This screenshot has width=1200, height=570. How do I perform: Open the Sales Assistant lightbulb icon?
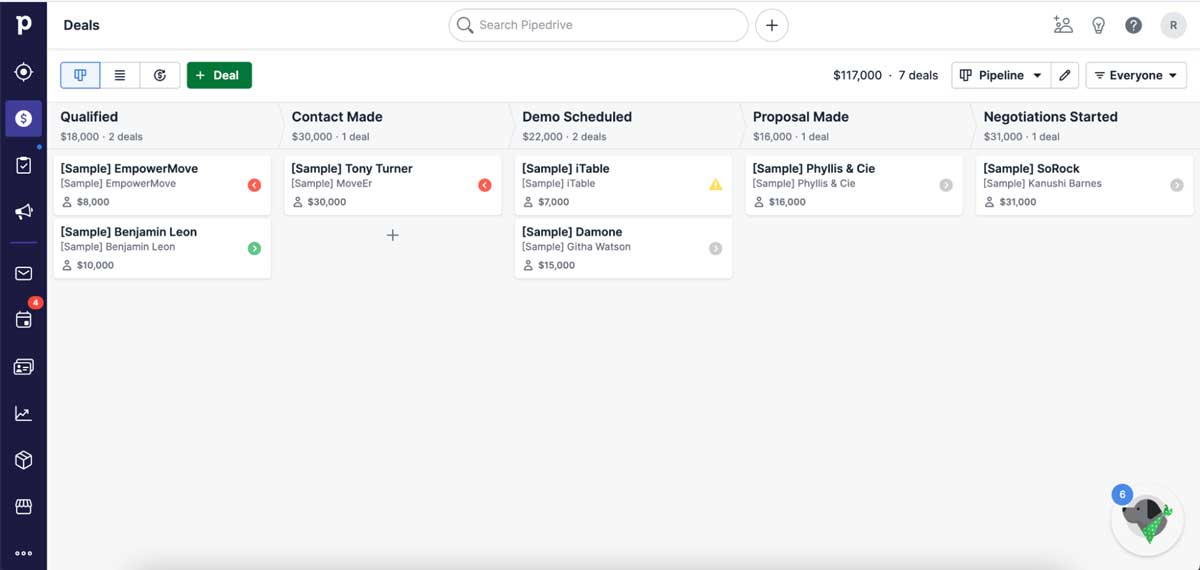coord(1098,25)
